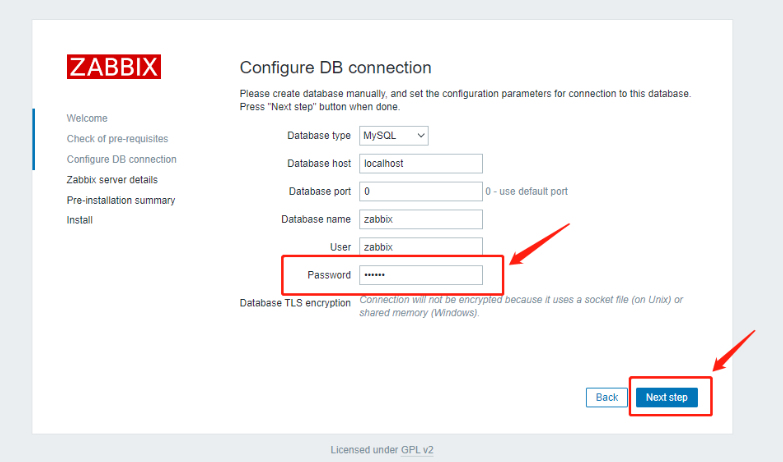The image size is (783, 462).
Task: Click the Database host label
Action: click(319, 164)
